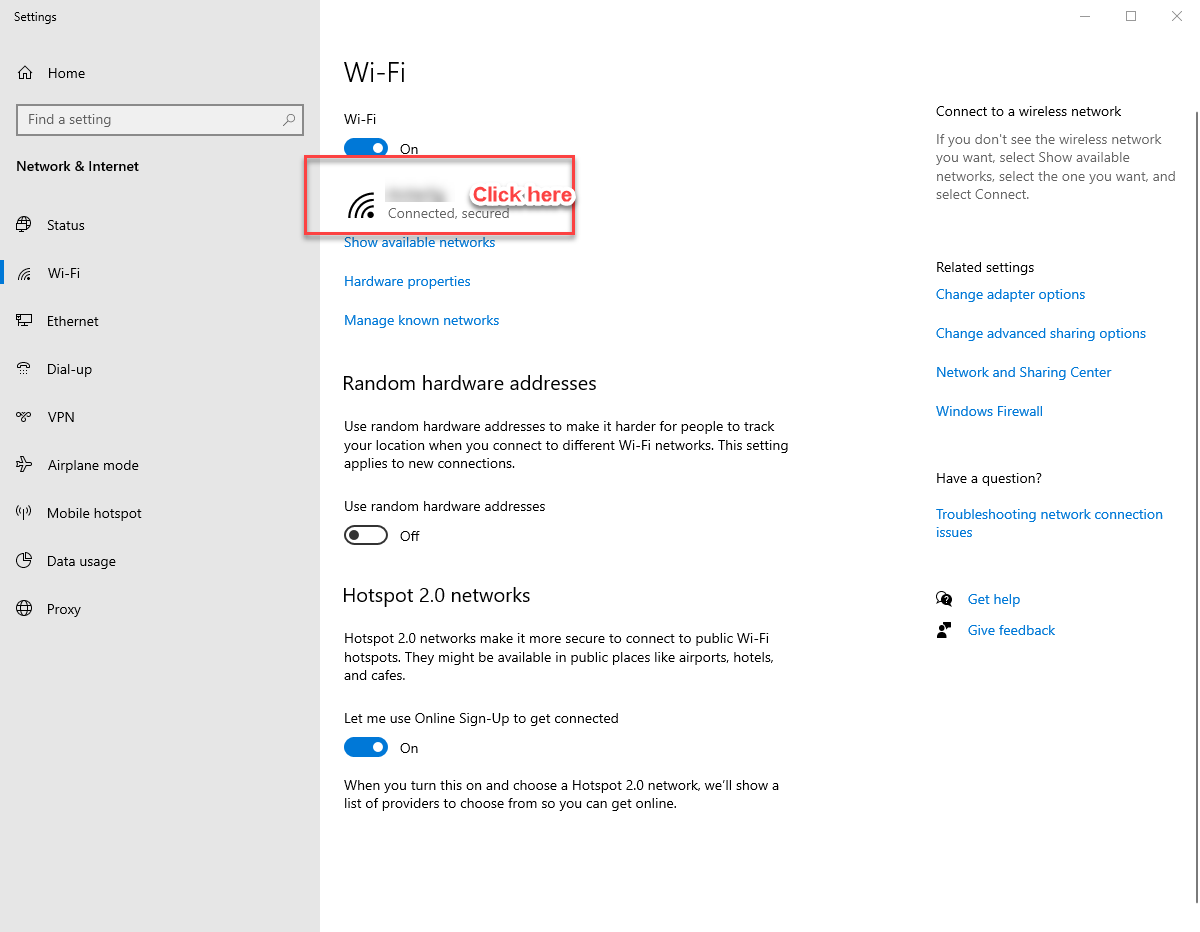Click the Hotspot 2.0 networks heading
The width and height of the screenshot is (1200, 932).
[x=436, y=595]
